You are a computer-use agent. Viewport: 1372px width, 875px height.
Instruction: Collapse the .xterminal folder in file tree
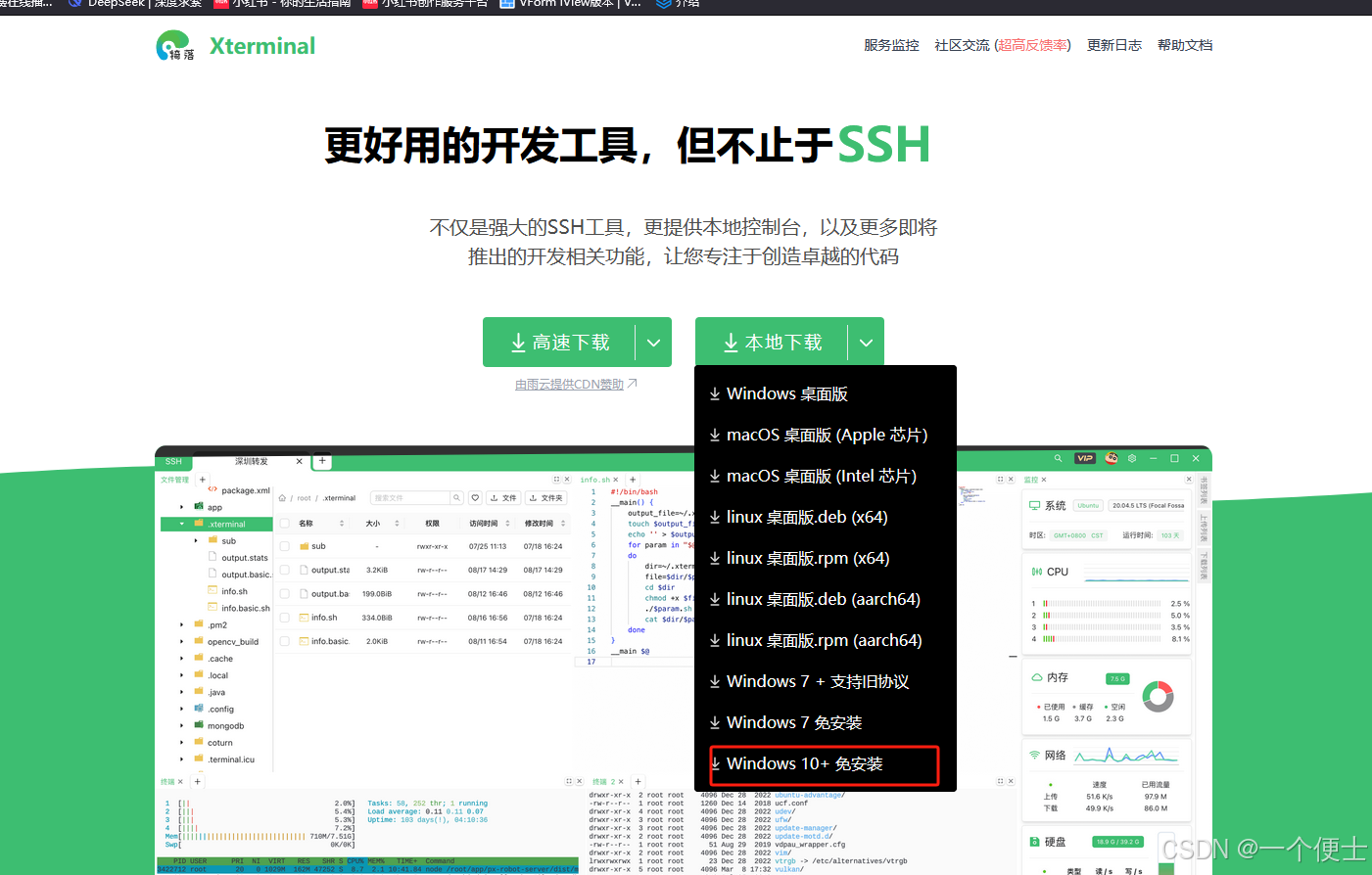click(x=182, y=524)
